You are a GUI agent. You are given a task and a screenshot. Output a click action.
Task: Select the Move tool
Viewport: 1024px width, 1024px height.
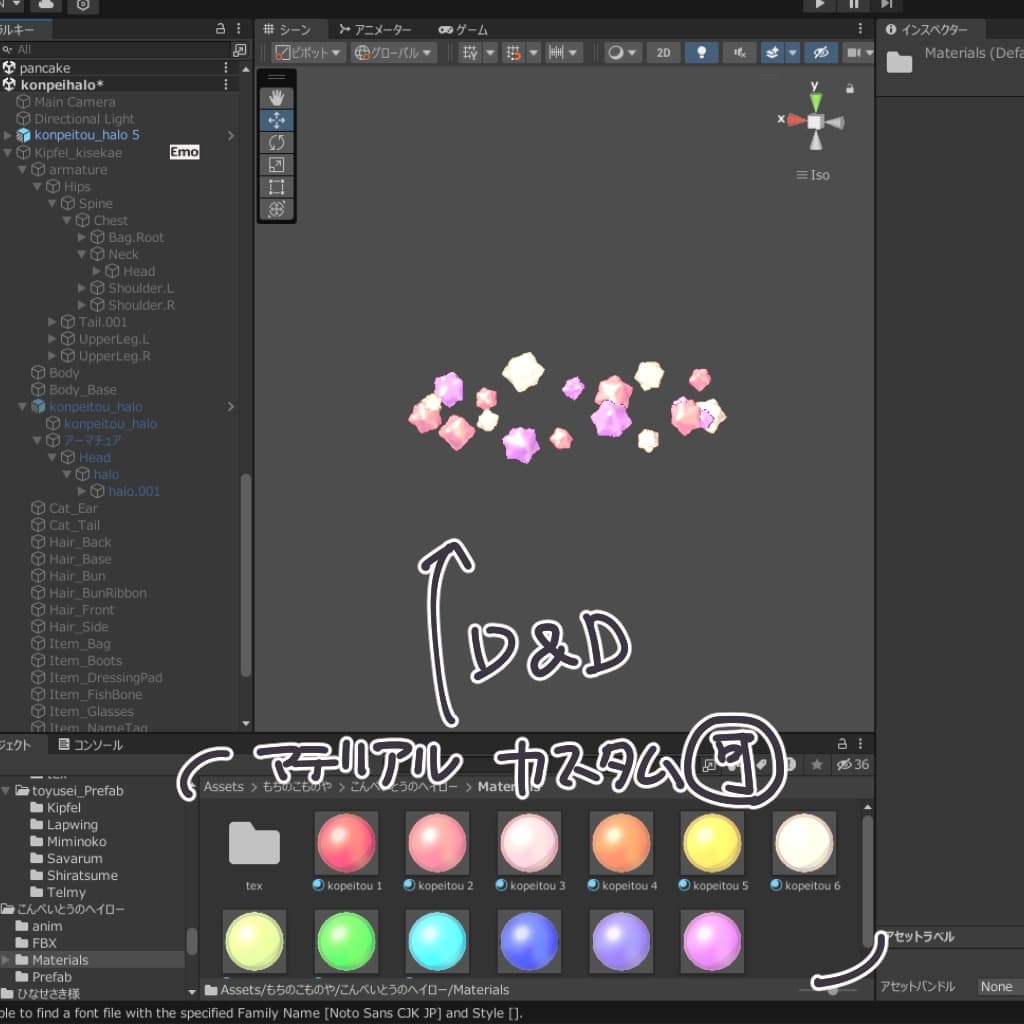(276, 120)
